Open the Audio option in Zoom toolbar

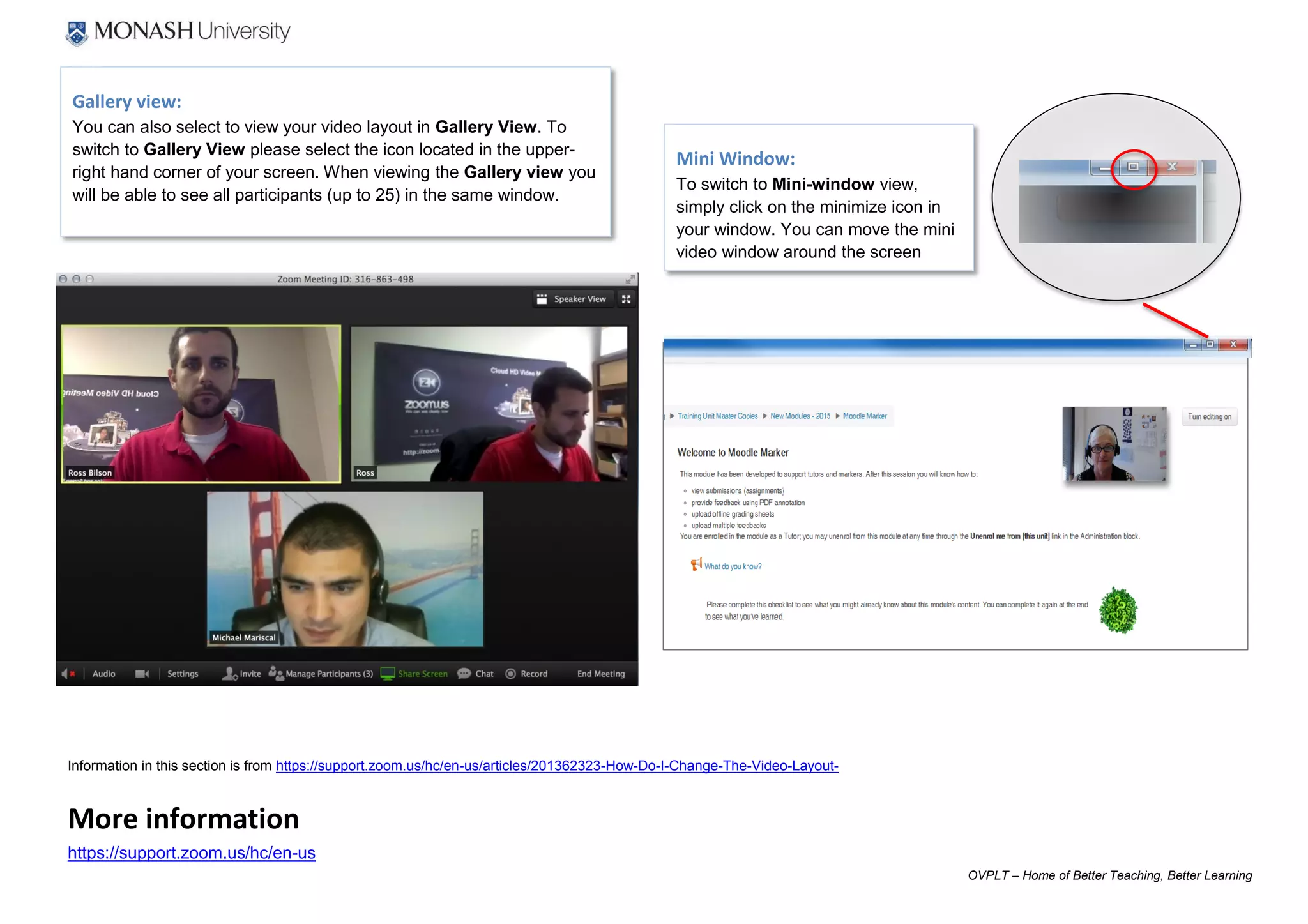[x=103, y=674]
